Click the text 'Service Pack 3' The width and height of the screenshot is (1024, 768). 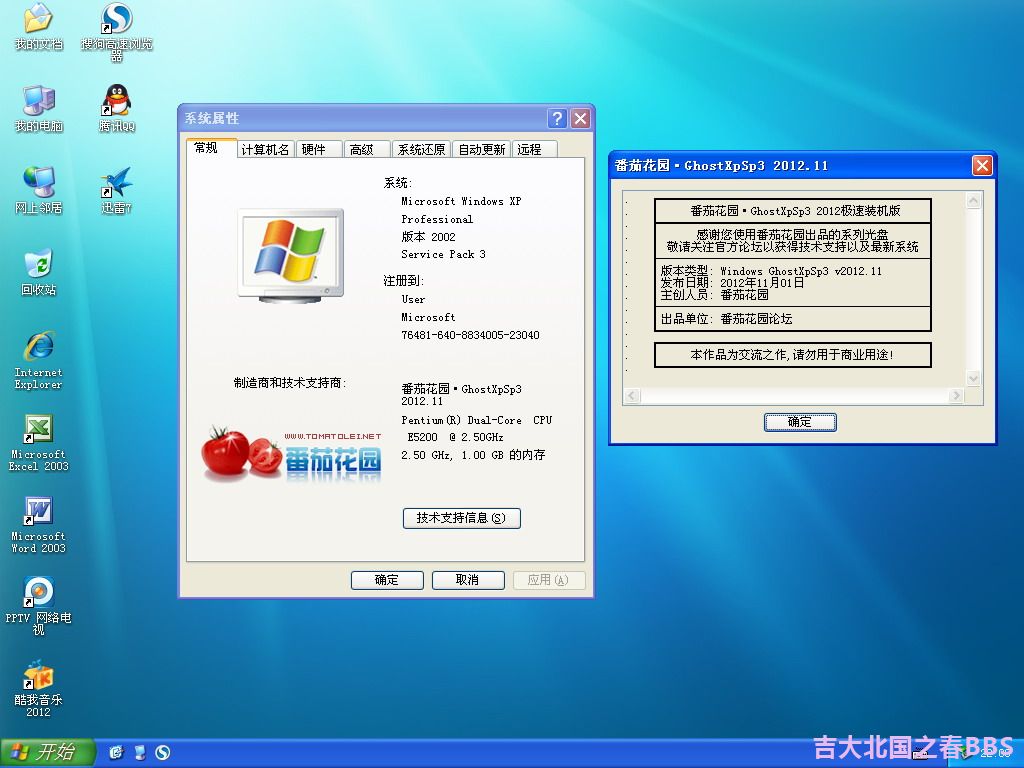[443, 254]
